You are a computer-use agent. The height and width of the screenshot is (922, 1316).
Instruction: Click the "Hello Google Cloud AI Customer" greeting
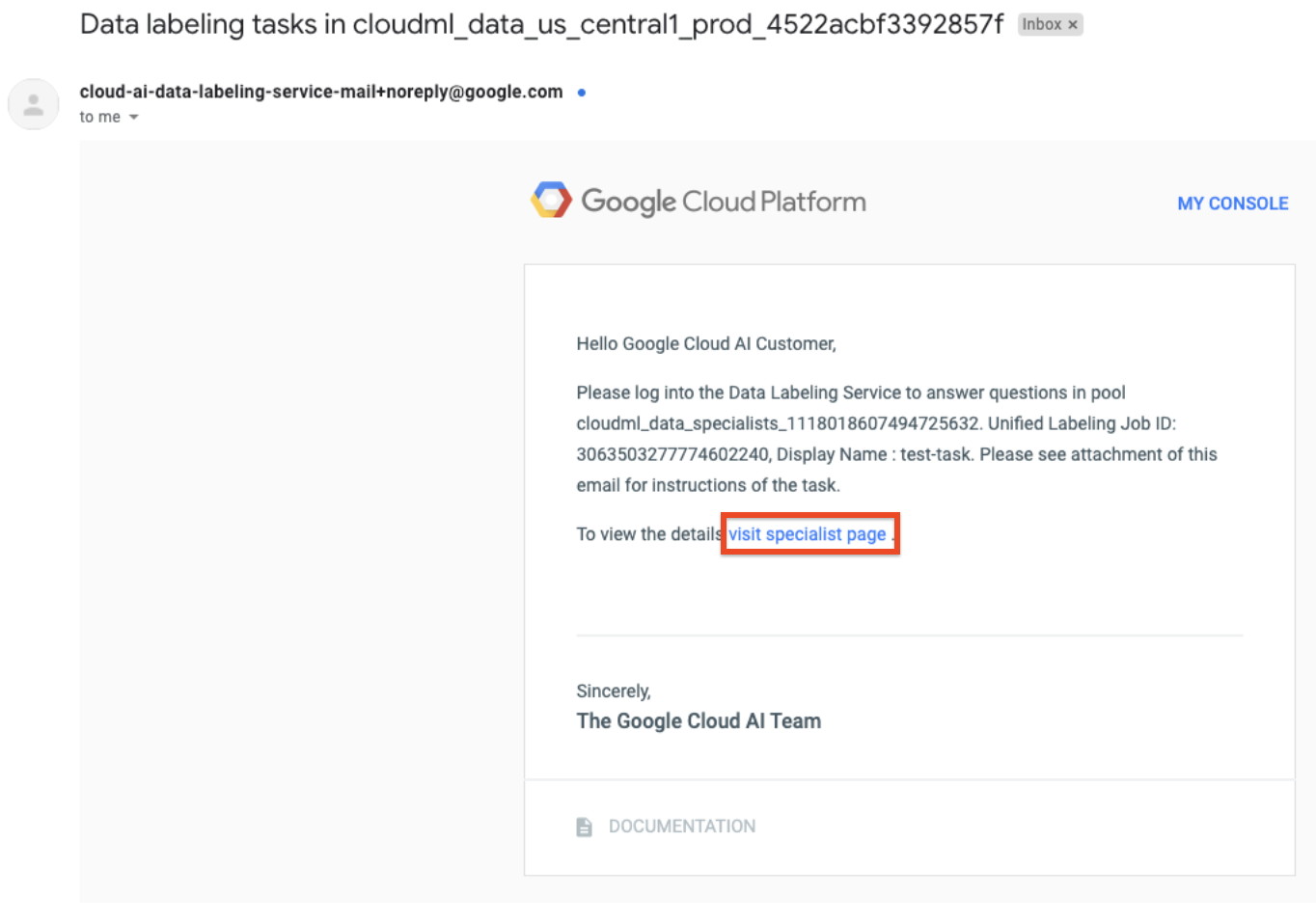[705, 344]
